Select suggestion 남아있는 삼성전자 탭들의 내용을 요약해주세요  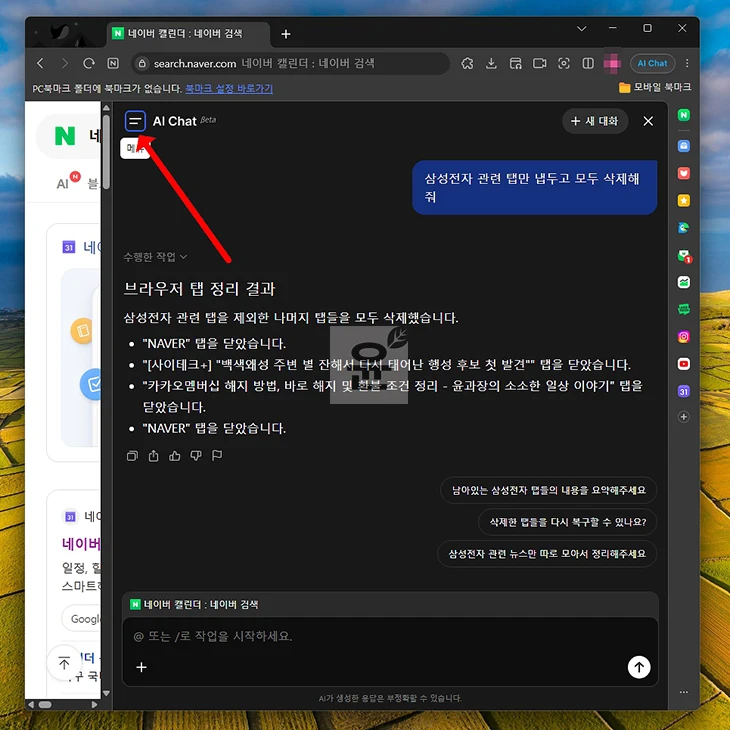(x=548, y=490)
